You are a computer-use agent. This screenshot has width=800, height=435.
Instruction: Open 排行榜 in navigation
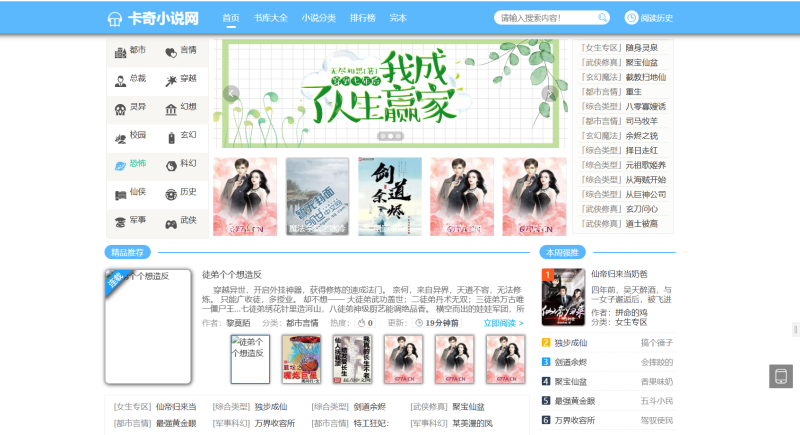click(x=362, y=18)
